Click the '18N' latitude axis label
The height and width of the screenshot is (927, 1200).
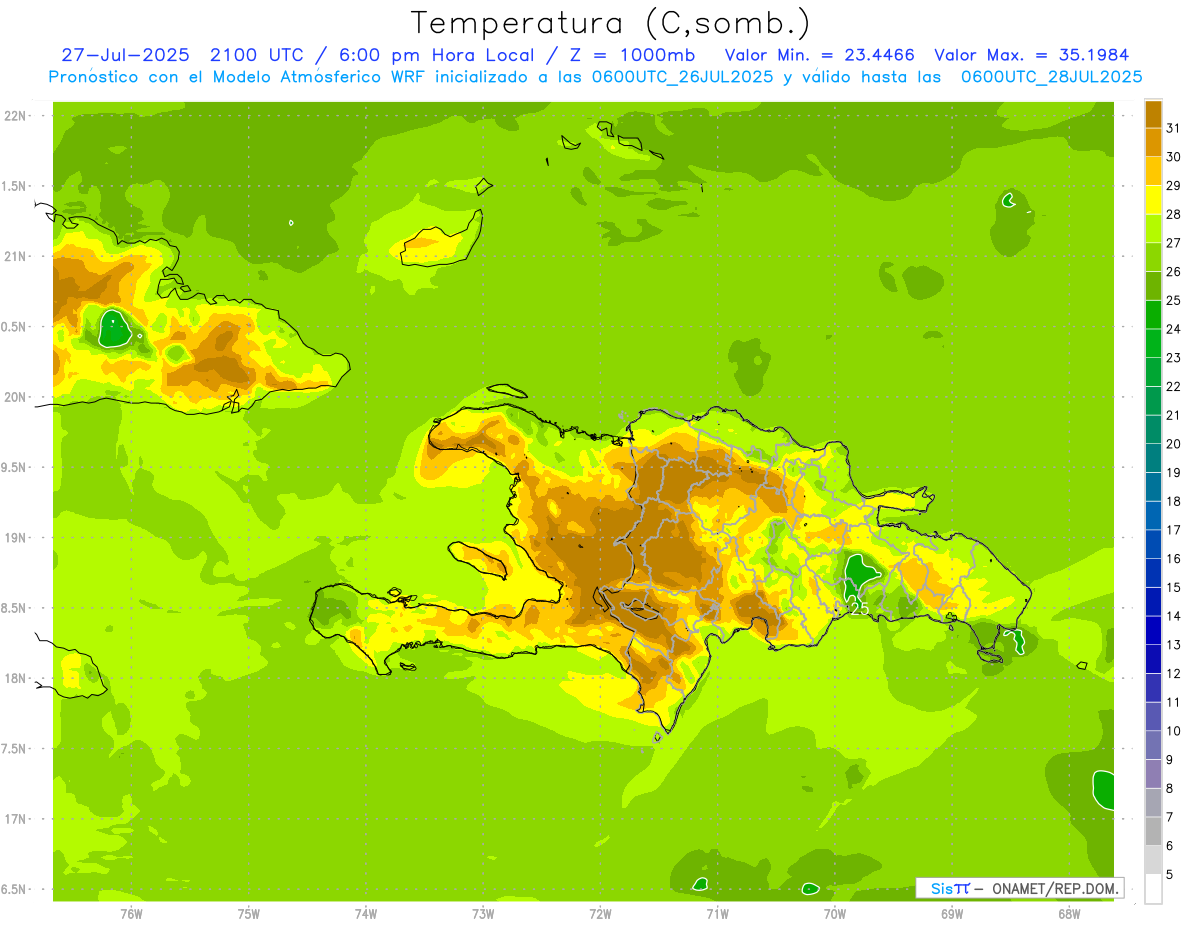pos(15,678)
